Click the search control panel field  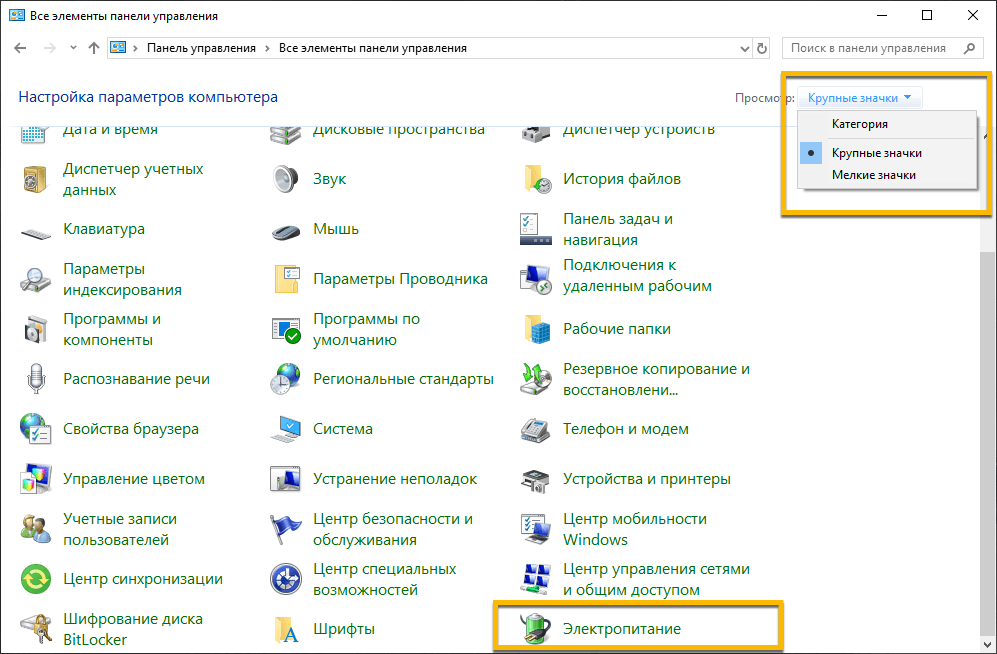(868, 48)
